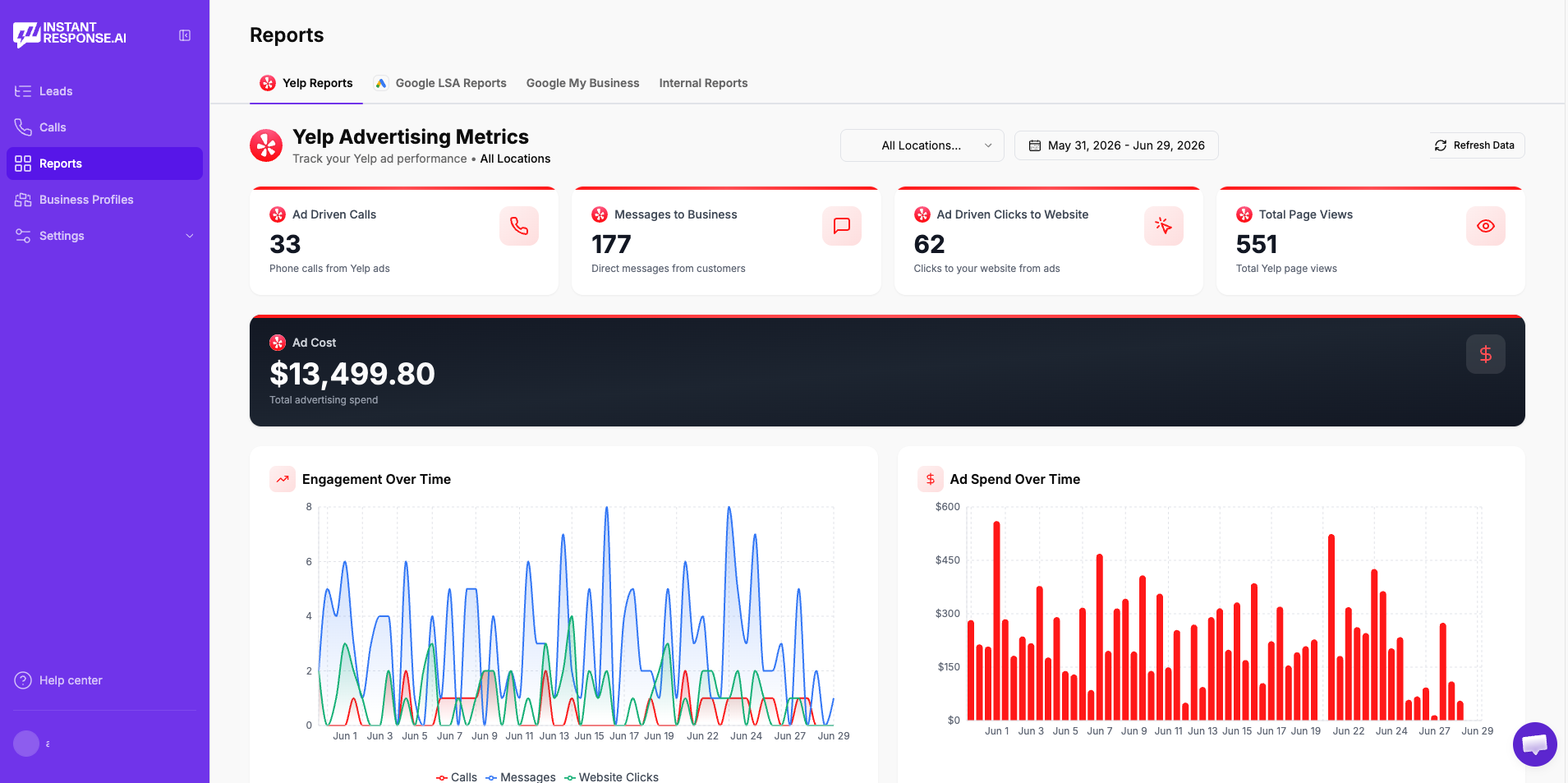Viewport: 1568px width, 783px height.
Task: Click the phone icon in Ad Driven Calls
Action: pyautogui.click(x=519, y=226)
